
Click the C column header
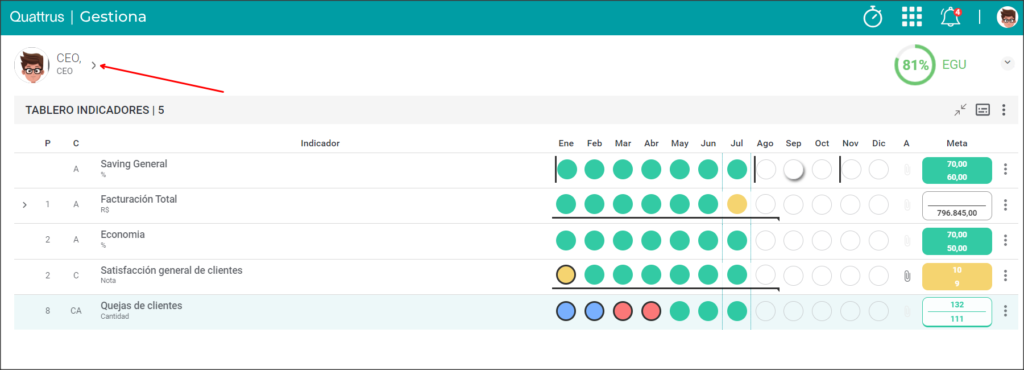[x=76, y=143]
